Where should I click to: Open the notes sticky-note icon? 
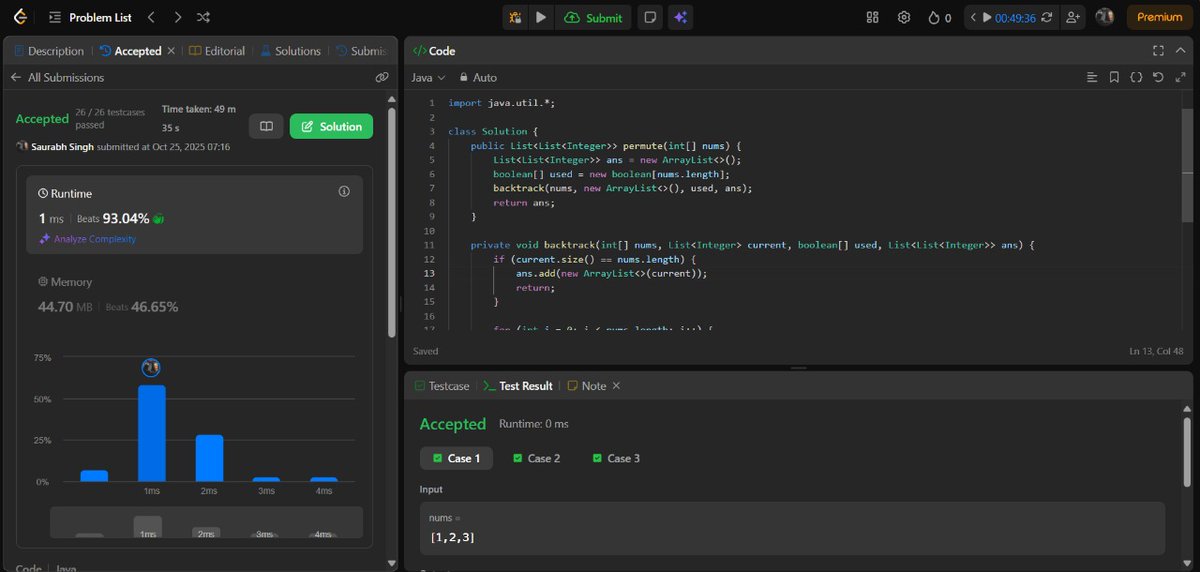click(650, 18)
